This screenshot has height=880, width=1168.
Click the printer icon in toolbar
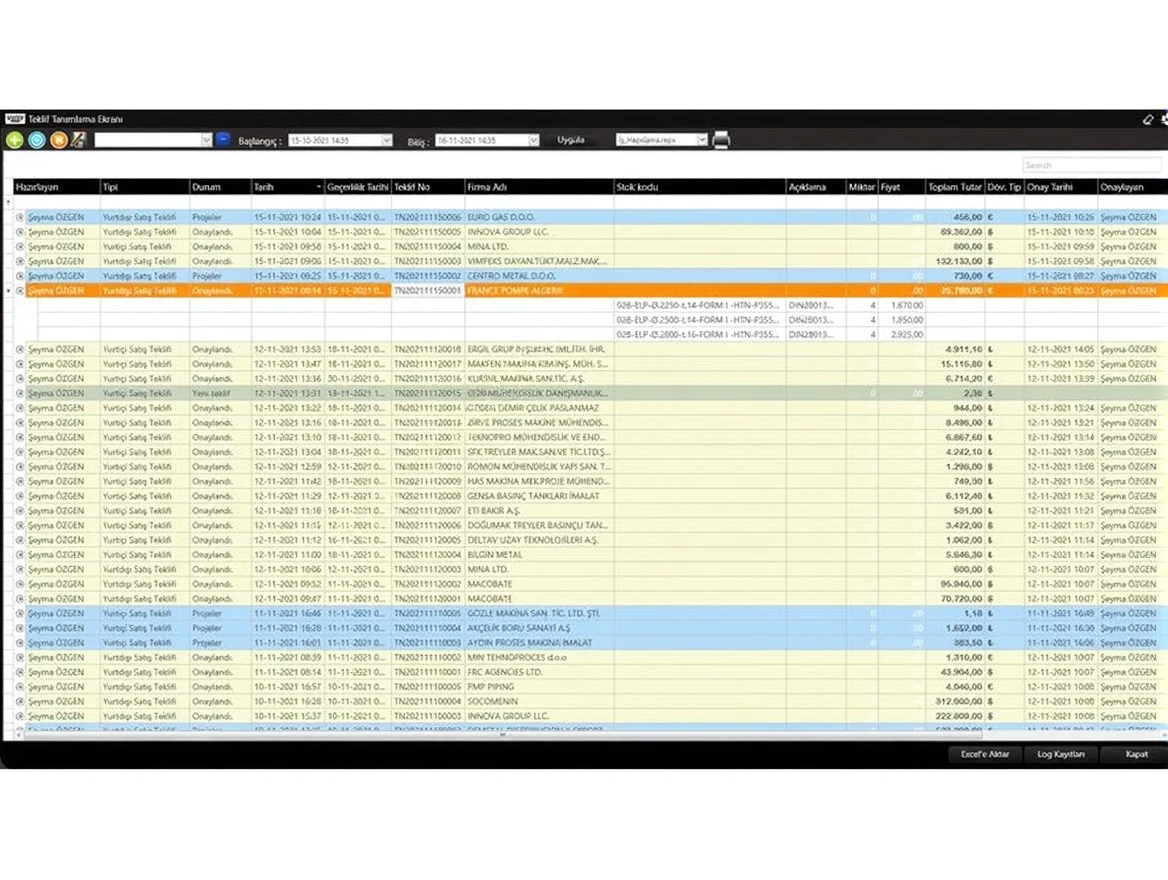click(x=721, y=140)
